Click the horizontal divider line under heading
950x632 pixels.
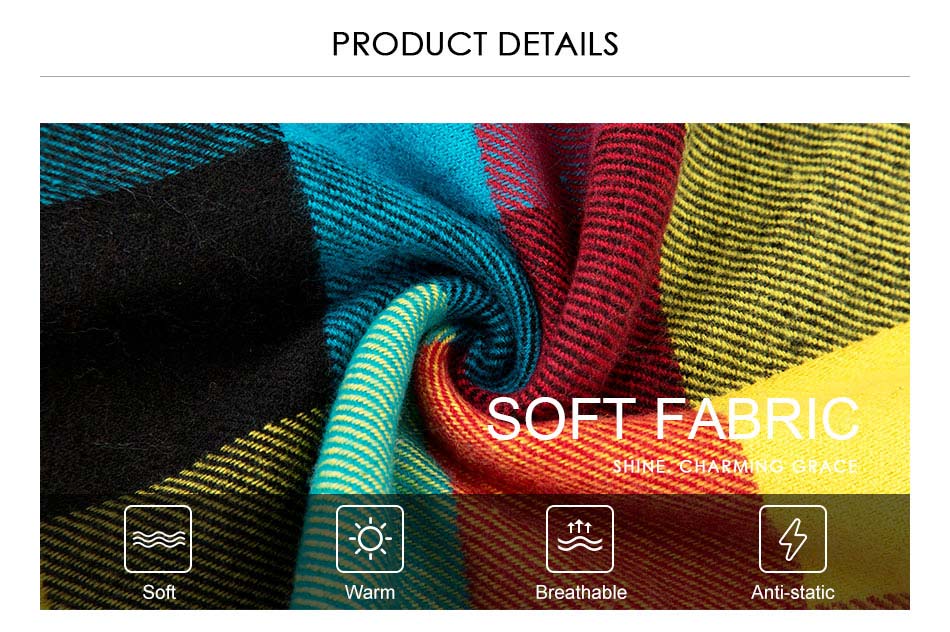tap(475, 76)
